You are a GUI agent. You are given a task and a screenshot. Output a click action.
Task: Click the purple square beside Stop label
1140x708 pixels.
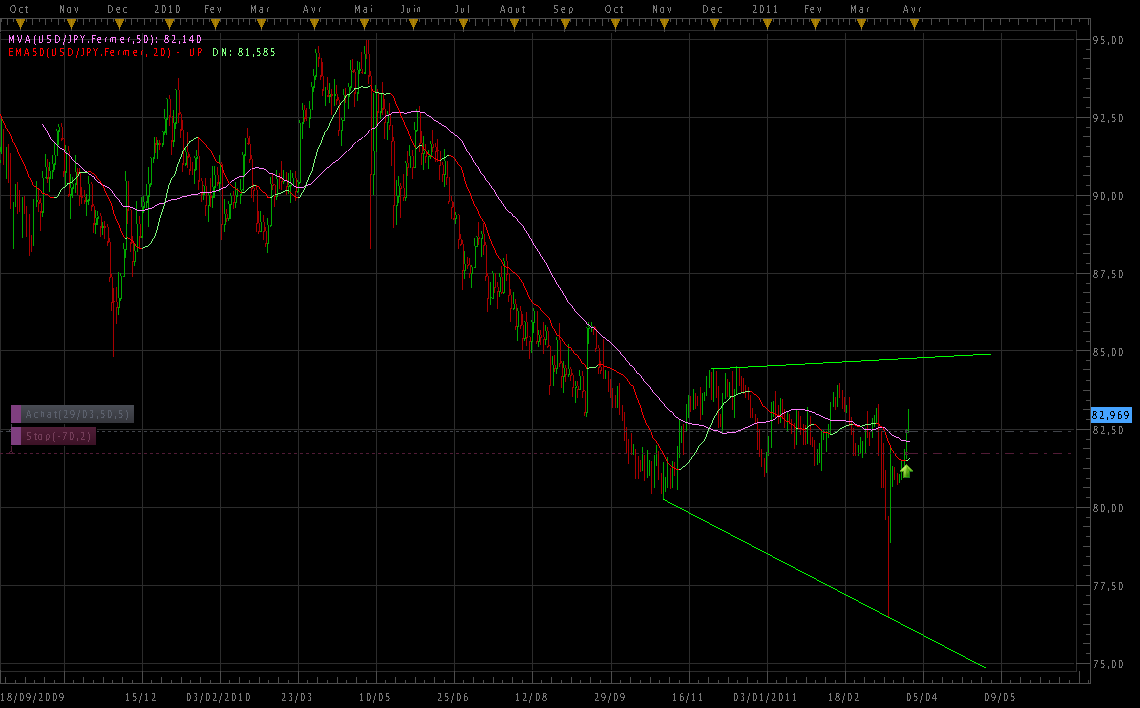point(16,436)
